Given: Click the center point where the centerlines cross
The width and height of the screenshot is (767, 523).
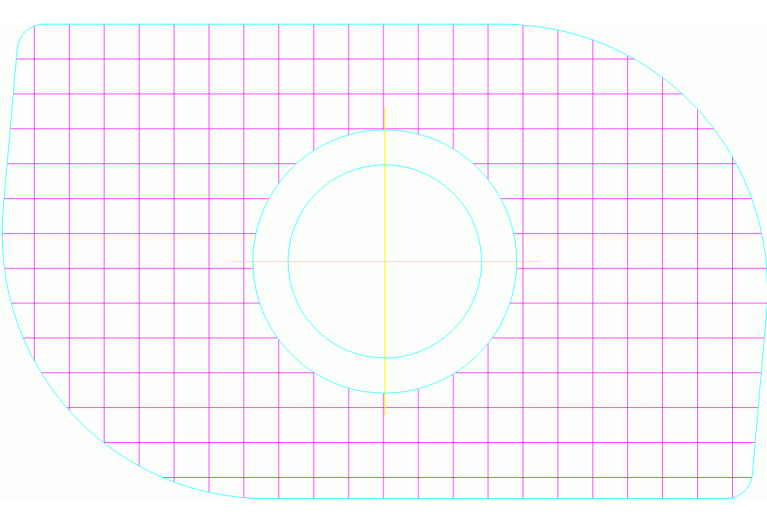Looking at the screenshot, I should pos(384,262).
